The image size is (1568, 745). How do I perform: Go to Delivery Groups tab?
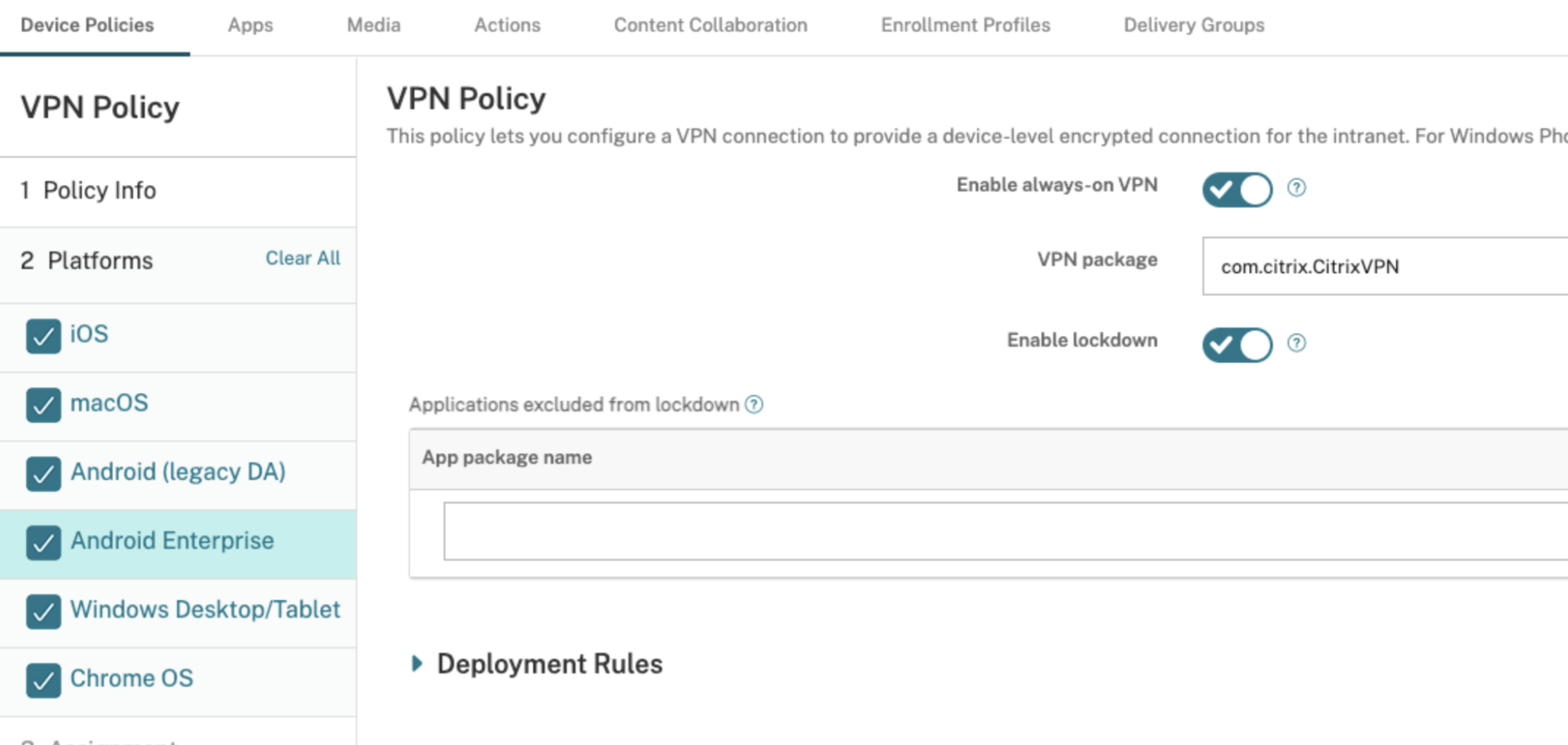pyautogui.click(x=1193, y=26)
